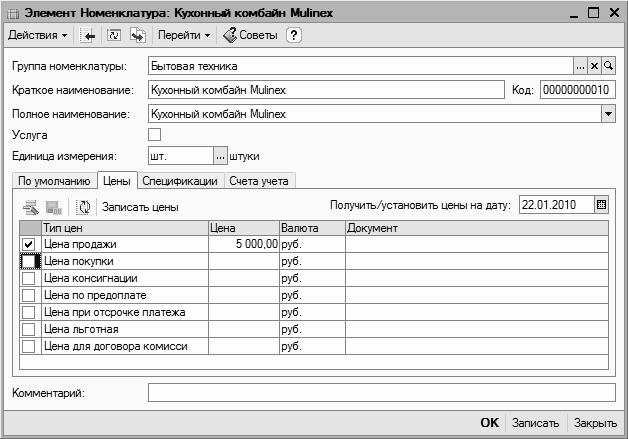Screen dimensions: 628x439
Task: Click the refresh prices icon in Цены toolbar
Action: coord(84,207)
